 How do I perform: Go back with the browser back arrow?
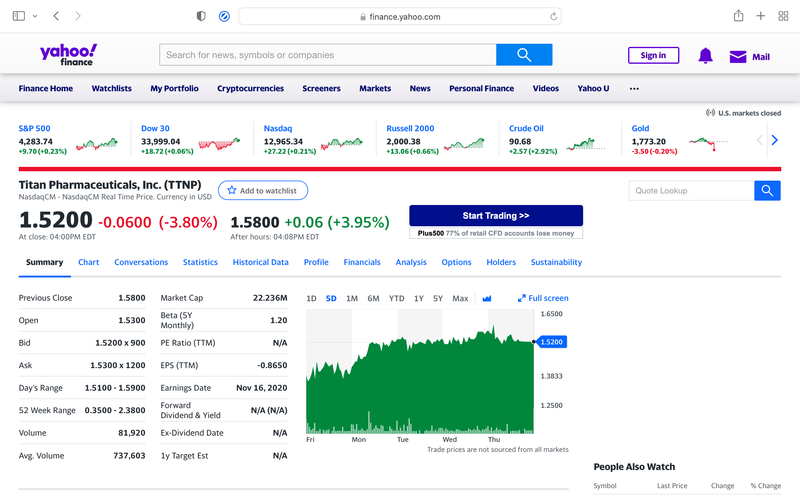click(x=56, y=16)
